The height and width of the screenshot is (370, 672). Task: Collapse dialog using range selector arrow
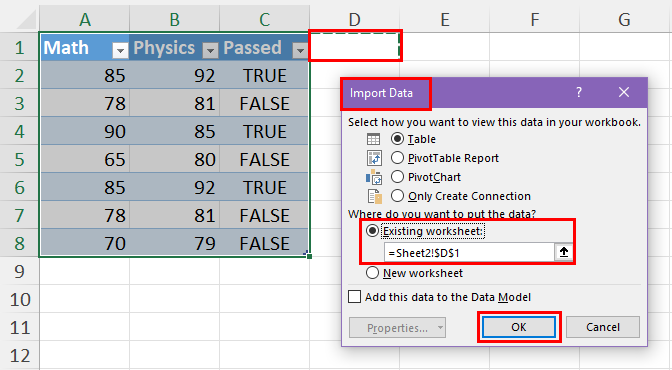(x=564, y=252)
